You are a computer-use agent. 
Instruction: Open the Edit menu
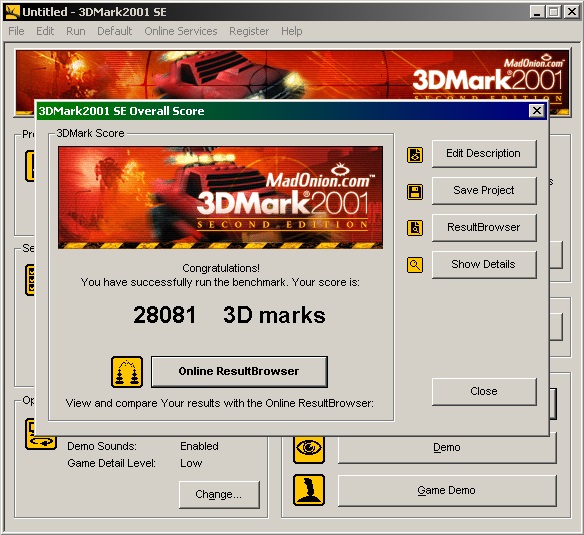click(45, 31)
